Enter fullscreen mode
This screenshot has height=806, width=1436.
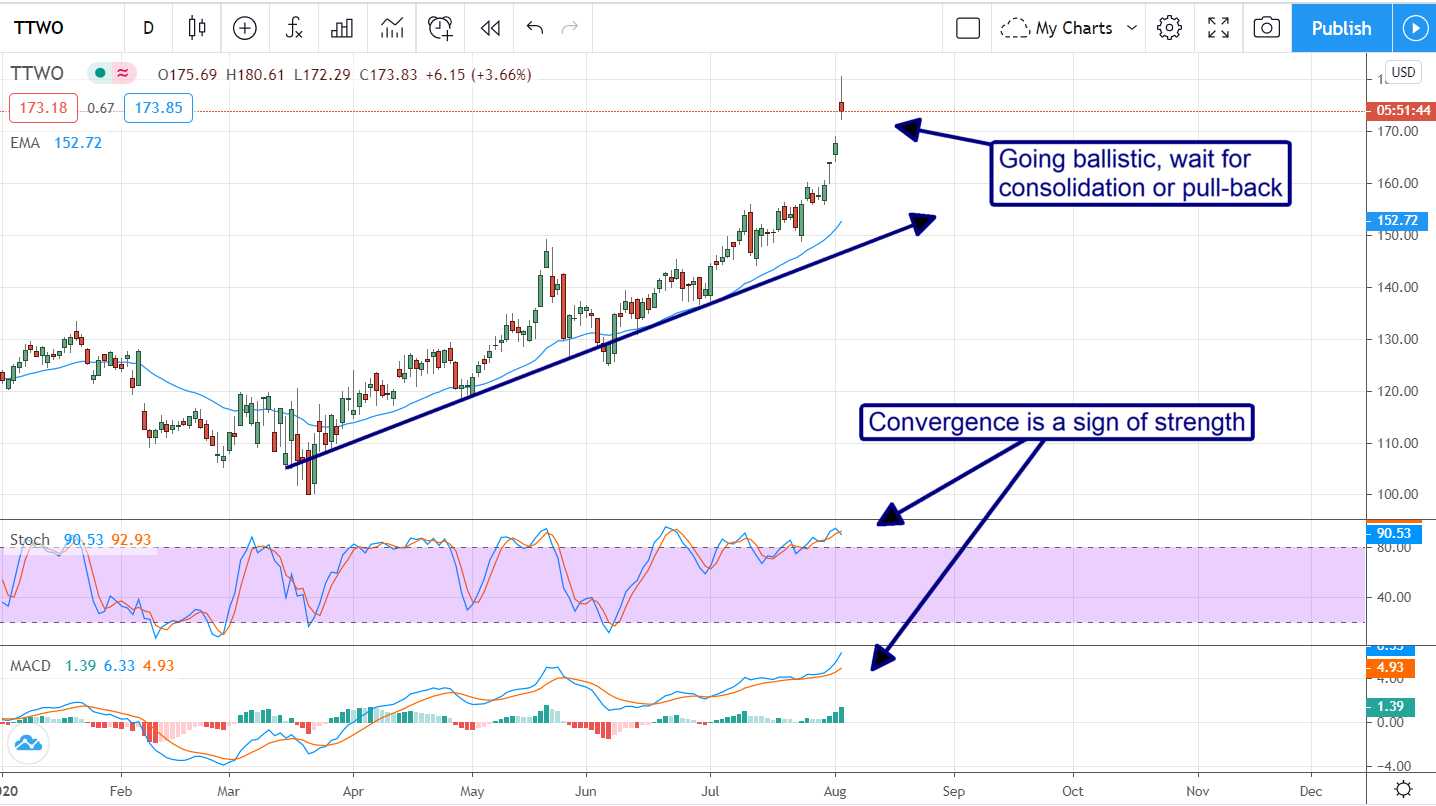point(1218,28)
